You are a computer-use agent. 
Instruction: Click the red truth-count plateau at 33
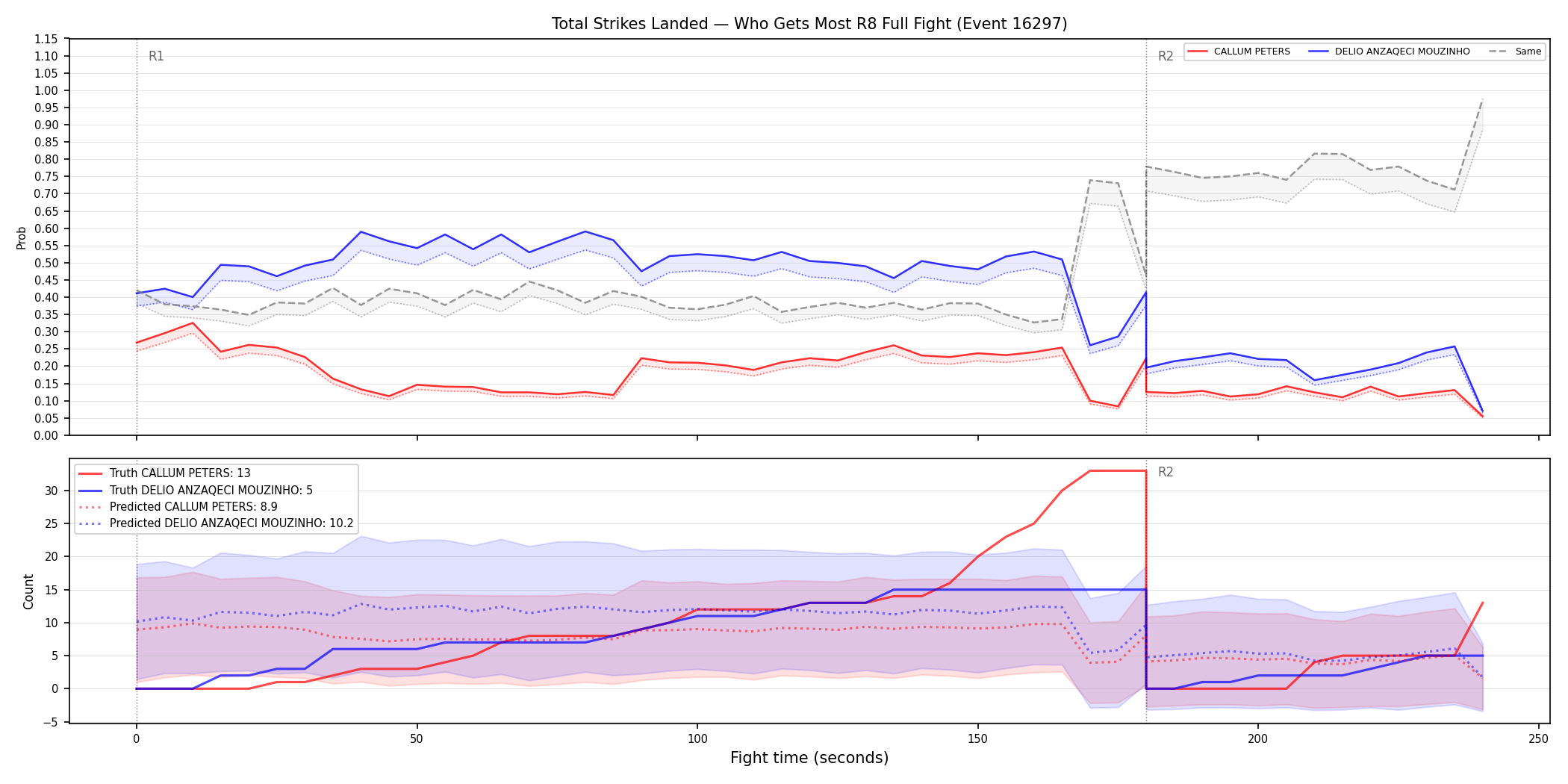click(x=1118, y=470)
